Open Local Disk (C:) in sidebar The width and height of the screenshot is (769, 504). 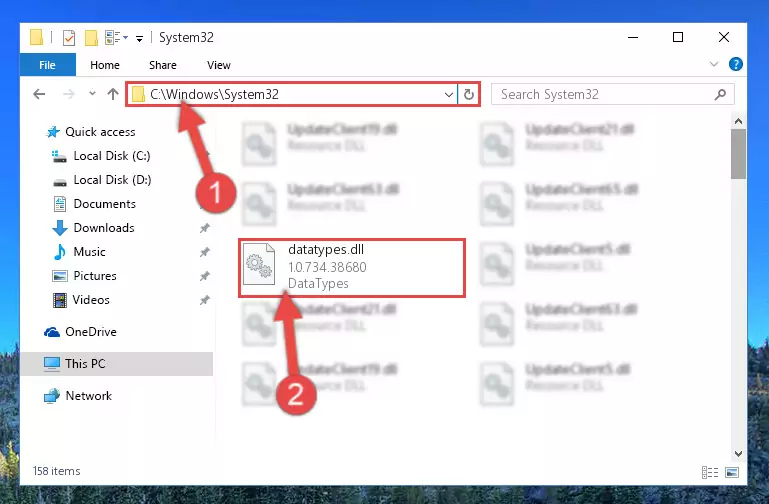click(x=112, y=156)
